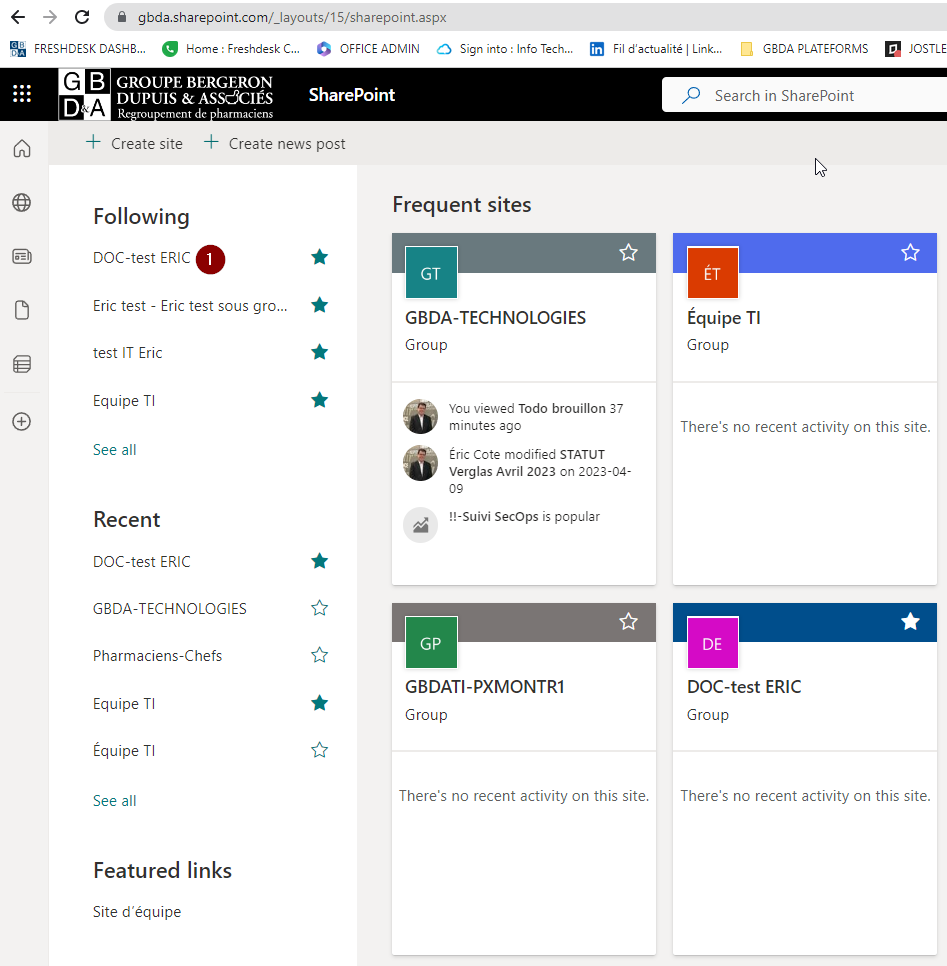This screenshot has width=947, height=966.
Task: Click the GP tile icon of GBDATI-PXMONTR1
Action: pos(431,643)
